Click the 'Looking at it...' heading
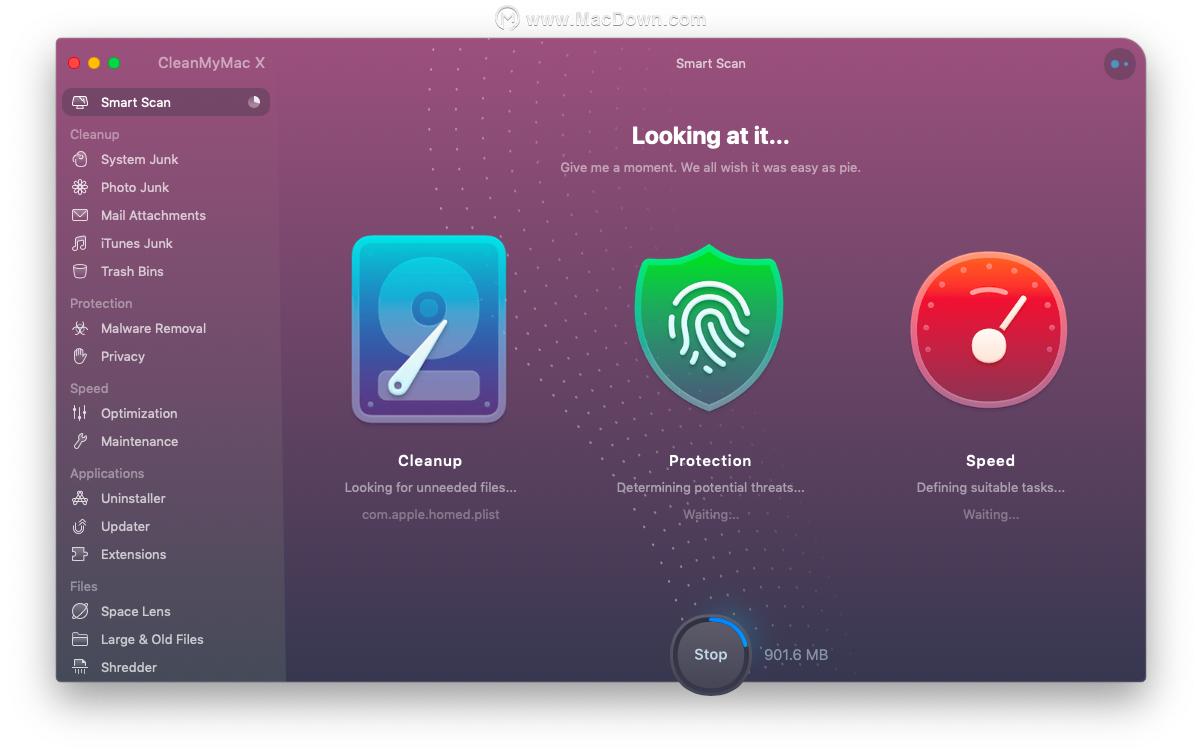 click(710, 136)
